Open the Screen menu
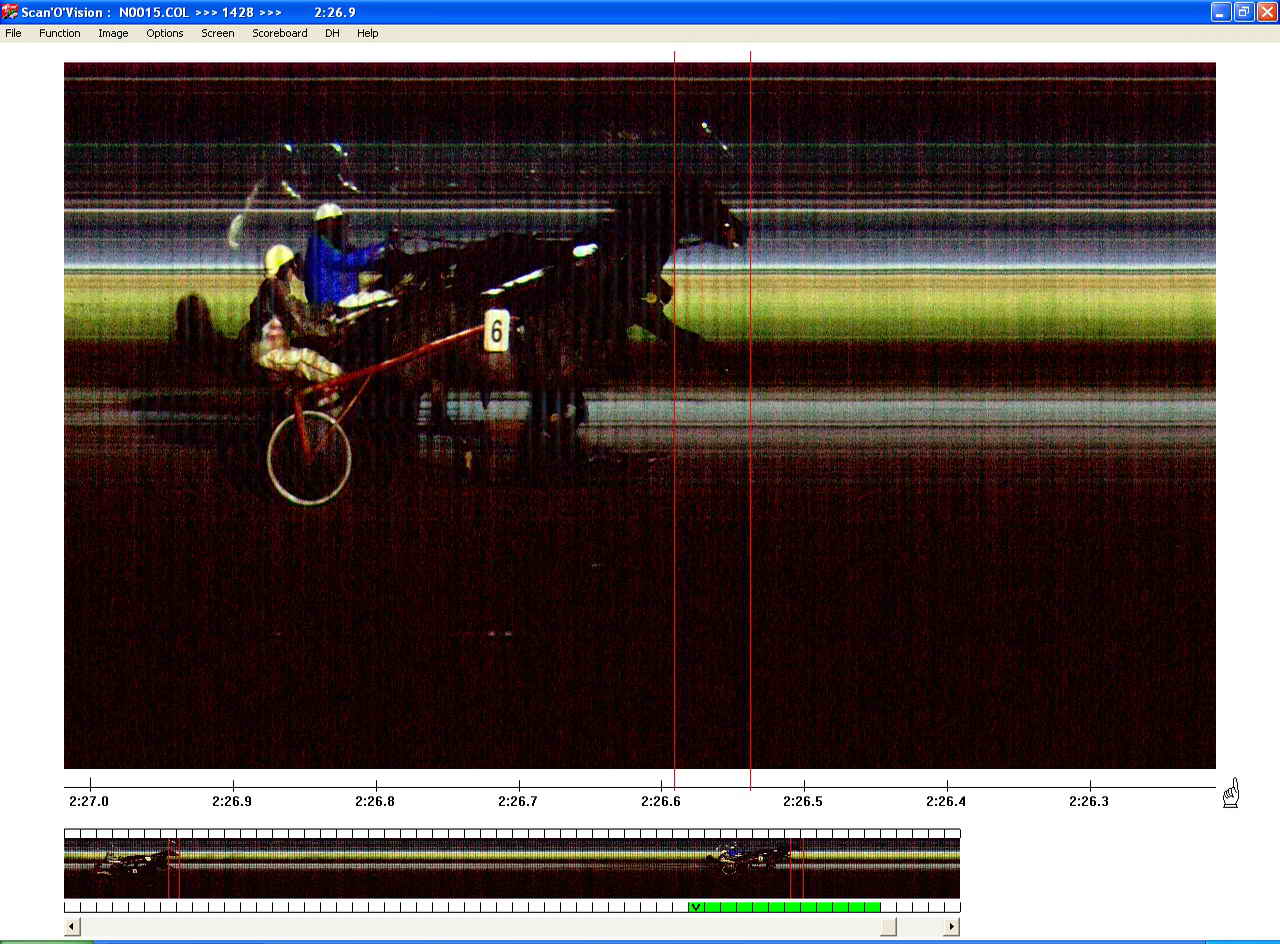 218,33
